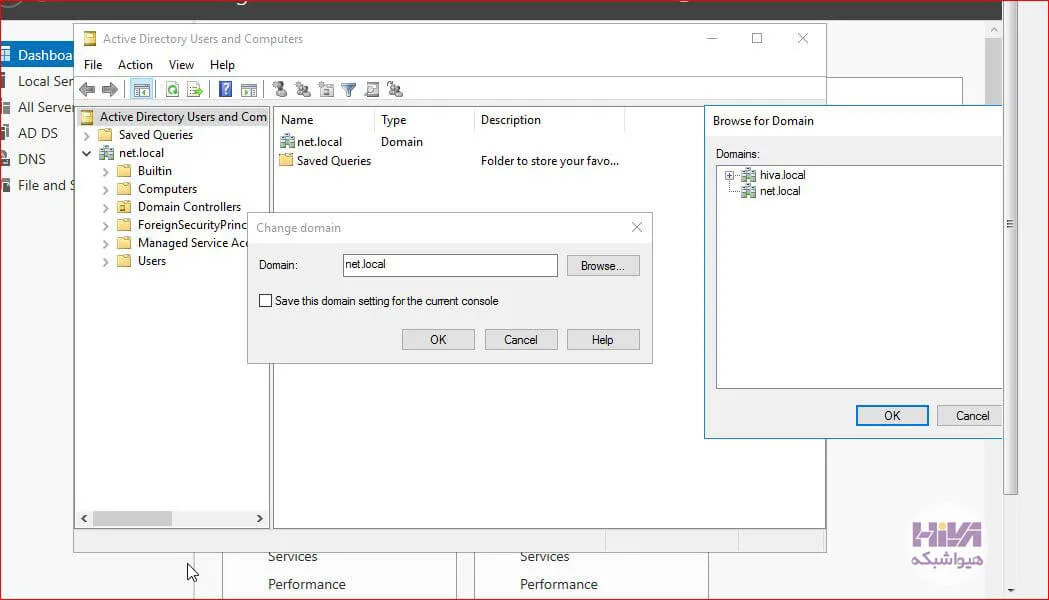The width and height of the screenshot is (1049, 600).
Task: Click the Back arrow toolbar icon
Action: 87,89
